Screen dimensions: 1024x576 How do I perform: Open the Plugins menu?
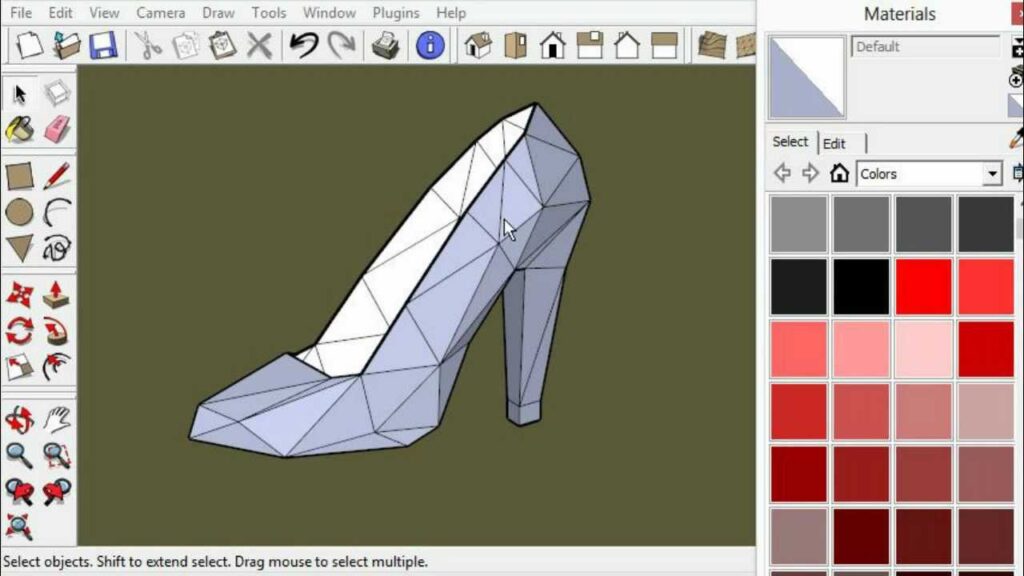coord(396,13)
